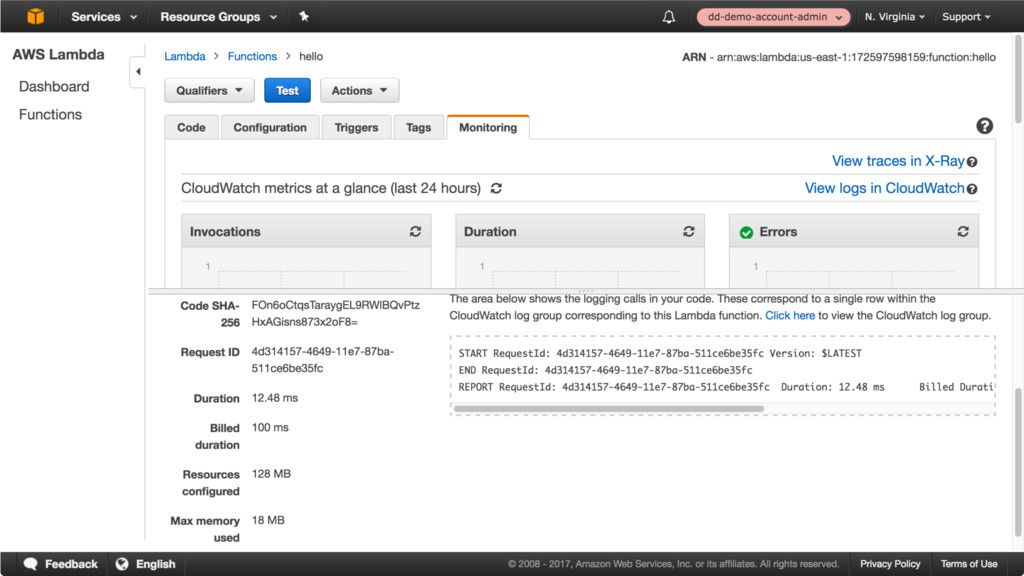Screen dimensions: 1024x576
Task: Run the function with the Test button
Action: click(287, 91)
